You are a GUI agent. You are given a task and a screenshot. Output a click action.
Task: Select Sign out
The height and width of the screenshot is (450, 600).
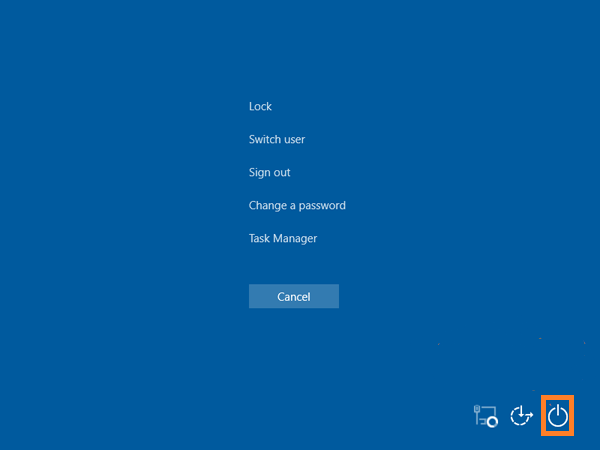click(x=269, y=173)
